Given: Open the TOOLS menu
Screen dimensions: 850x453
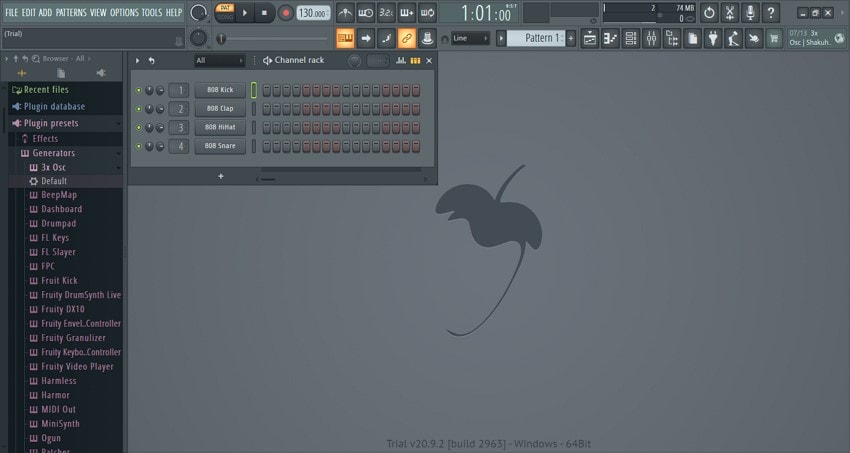Looking at the screenshot, I should click(x=152, y=12).
